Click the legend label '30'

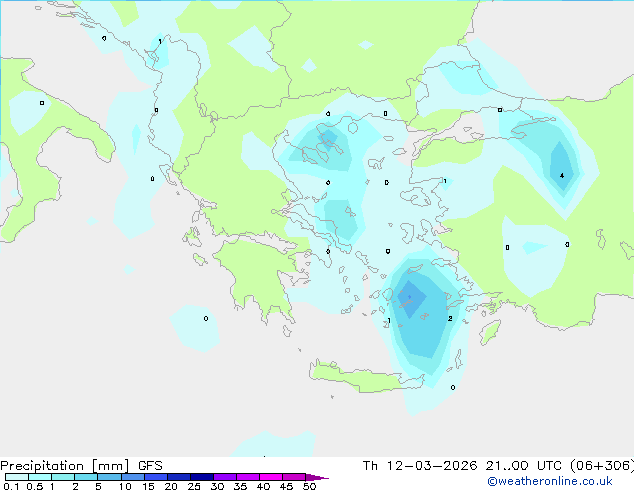[217, 486]
